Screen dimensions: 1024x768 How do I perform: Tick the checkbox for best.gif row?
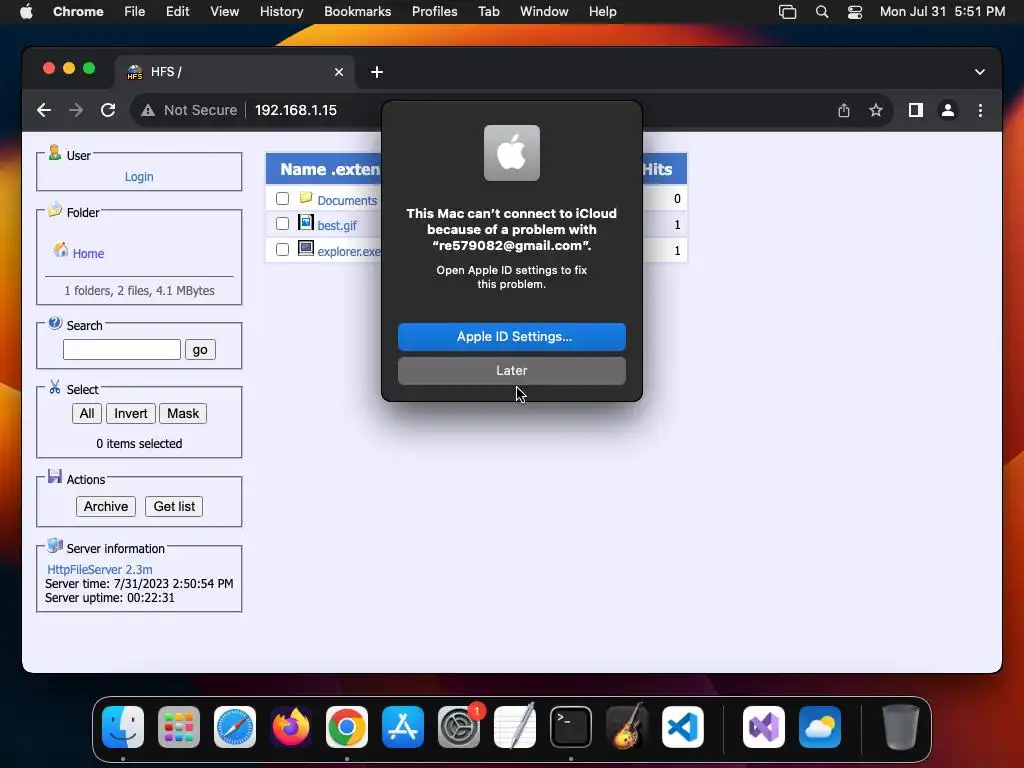282,224
